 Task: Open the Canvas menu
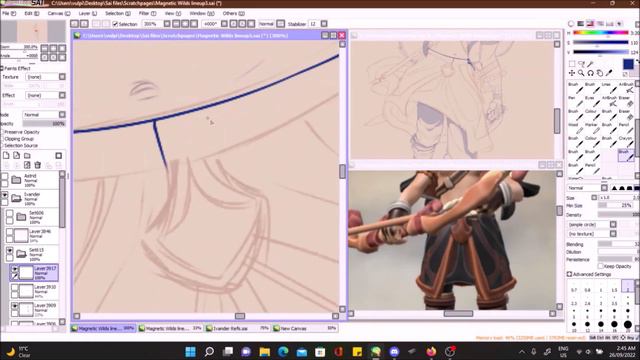(59, 13)
